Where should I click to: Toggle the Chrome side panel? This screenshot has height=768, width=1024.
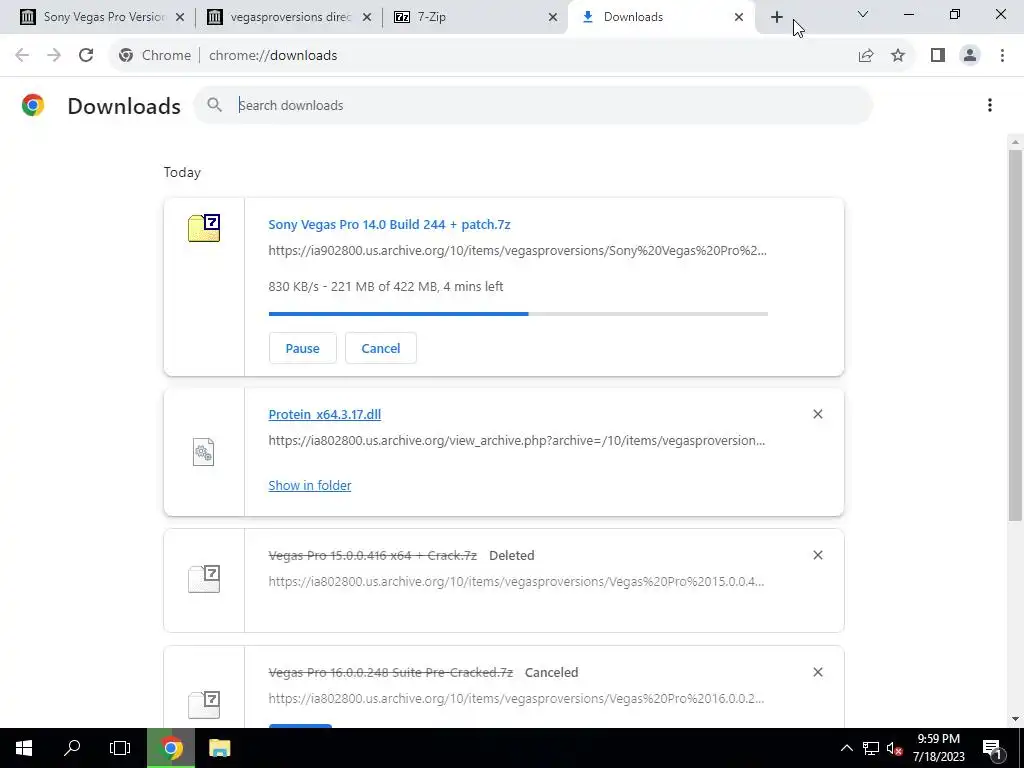click(x=938, y=56)
